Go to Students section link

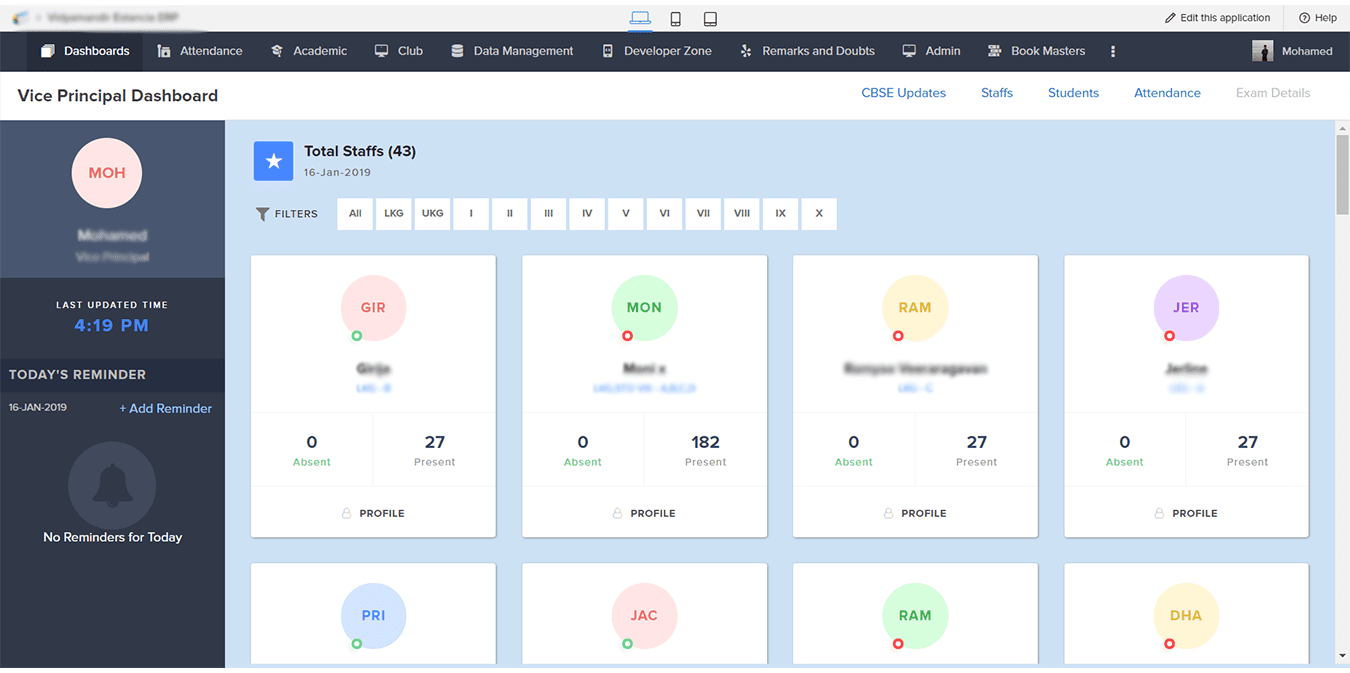coord(1073,93)
